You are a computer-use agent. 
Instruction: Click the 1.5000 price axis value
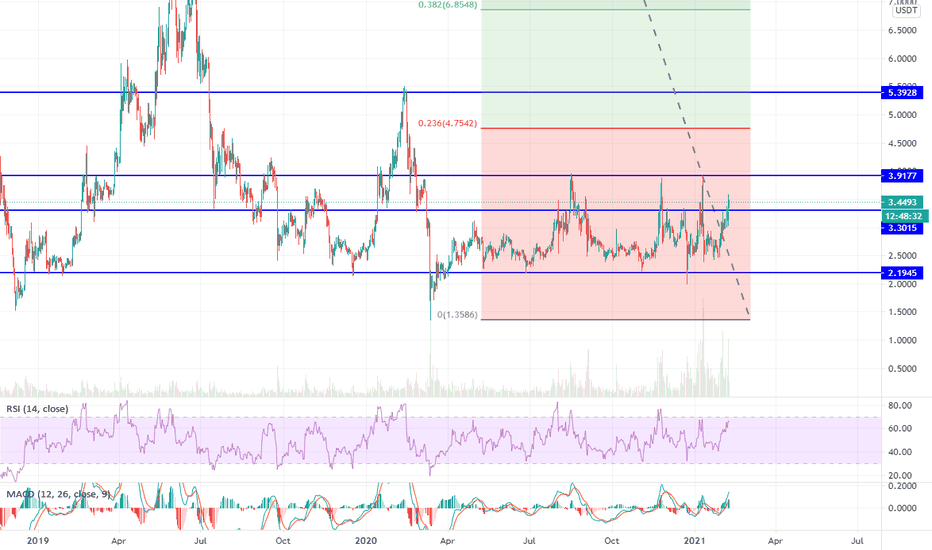click(902, 312)
